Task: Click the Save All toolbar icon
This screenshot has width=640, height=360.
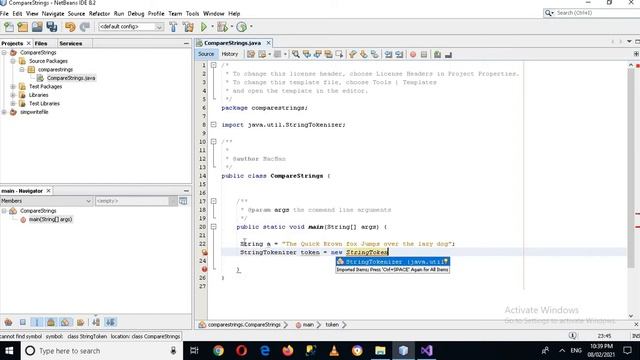Action: pos(52,27)
